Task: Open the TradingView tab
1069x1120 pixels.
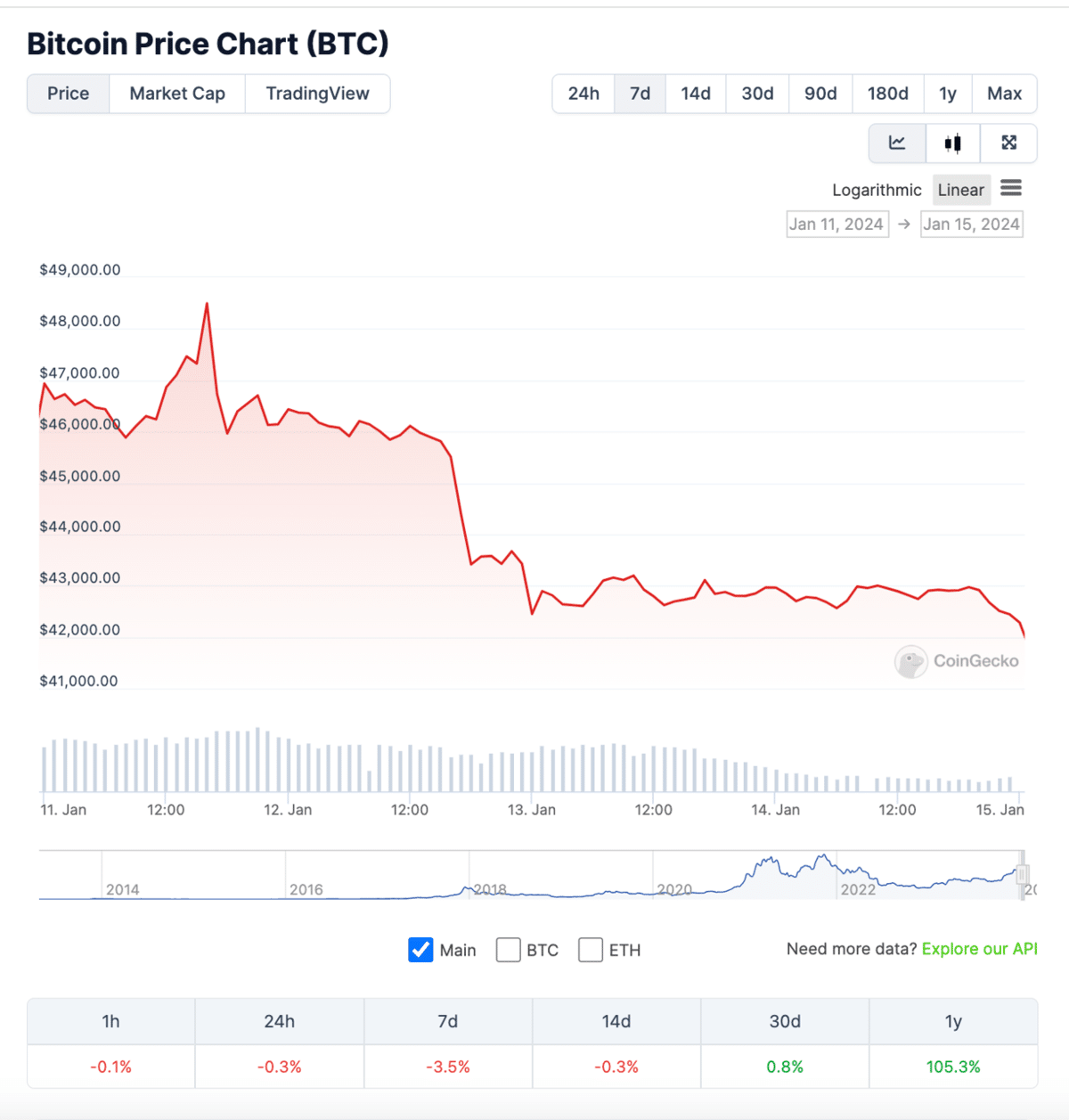Action: pyautogui.click(x=317, y=93)
